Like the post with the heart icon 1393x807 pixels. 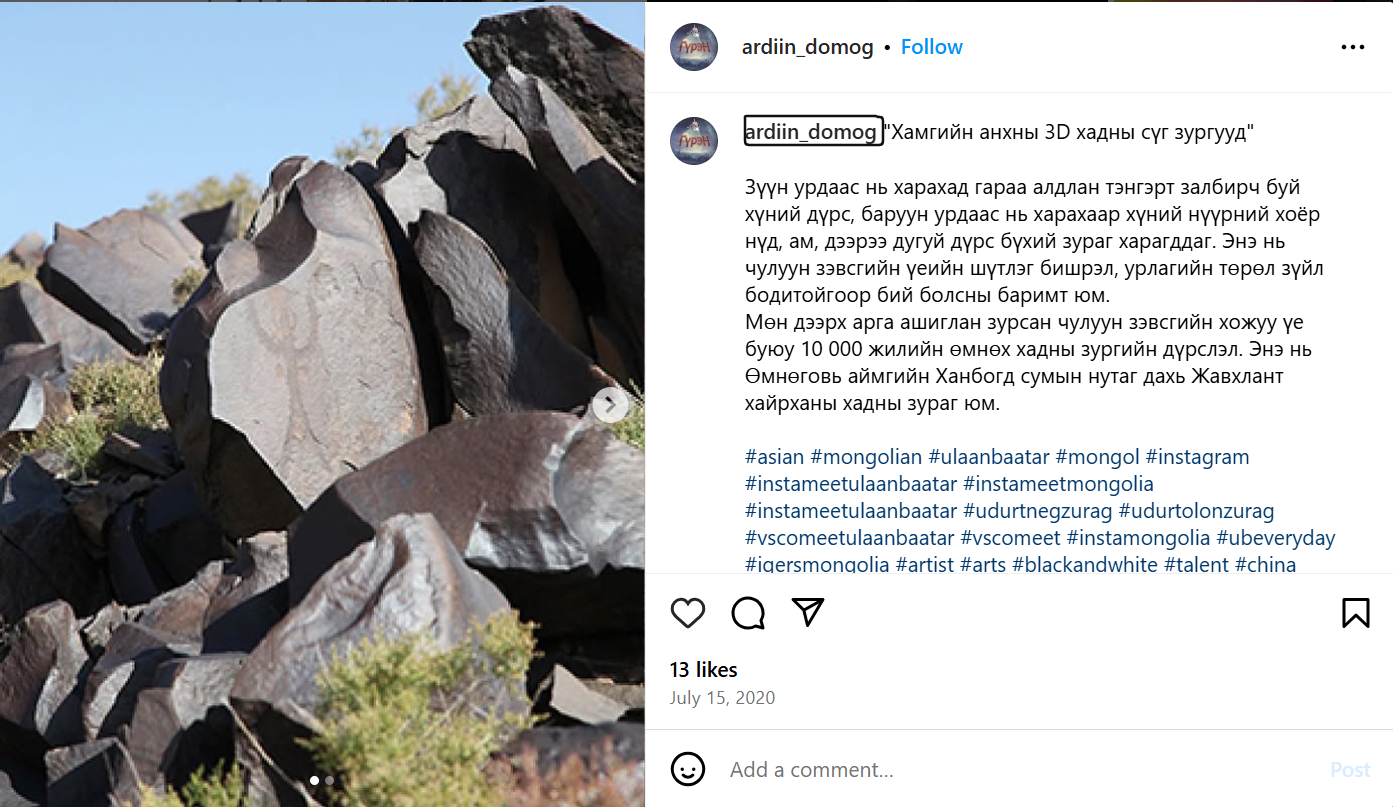[x=688, y=613]
